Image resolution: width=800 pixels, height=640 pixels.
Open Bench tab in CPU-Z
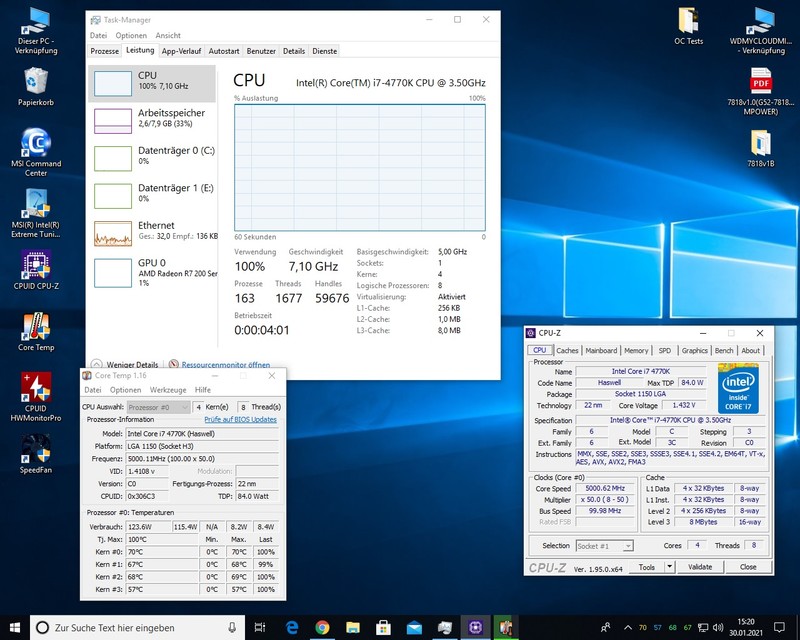[x=723, y=350]
